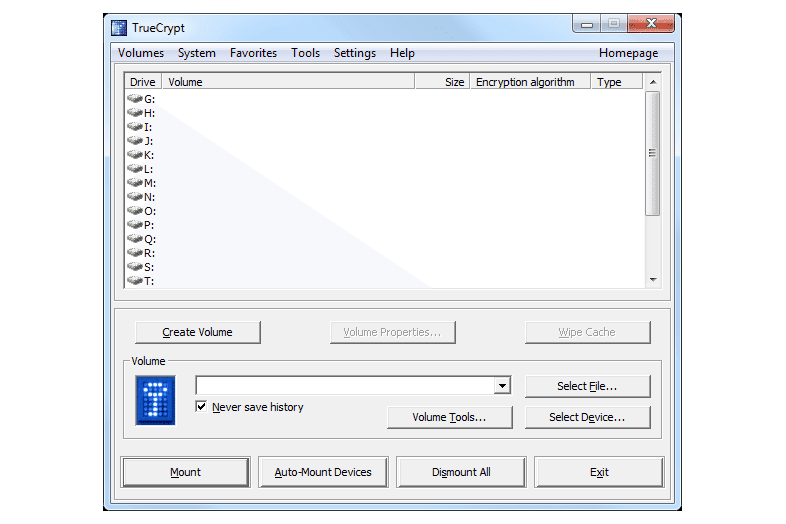The width and height of the screenshot is (786, 524).
Task: Expand the volume path dropdown arrow
Action: 502,386
